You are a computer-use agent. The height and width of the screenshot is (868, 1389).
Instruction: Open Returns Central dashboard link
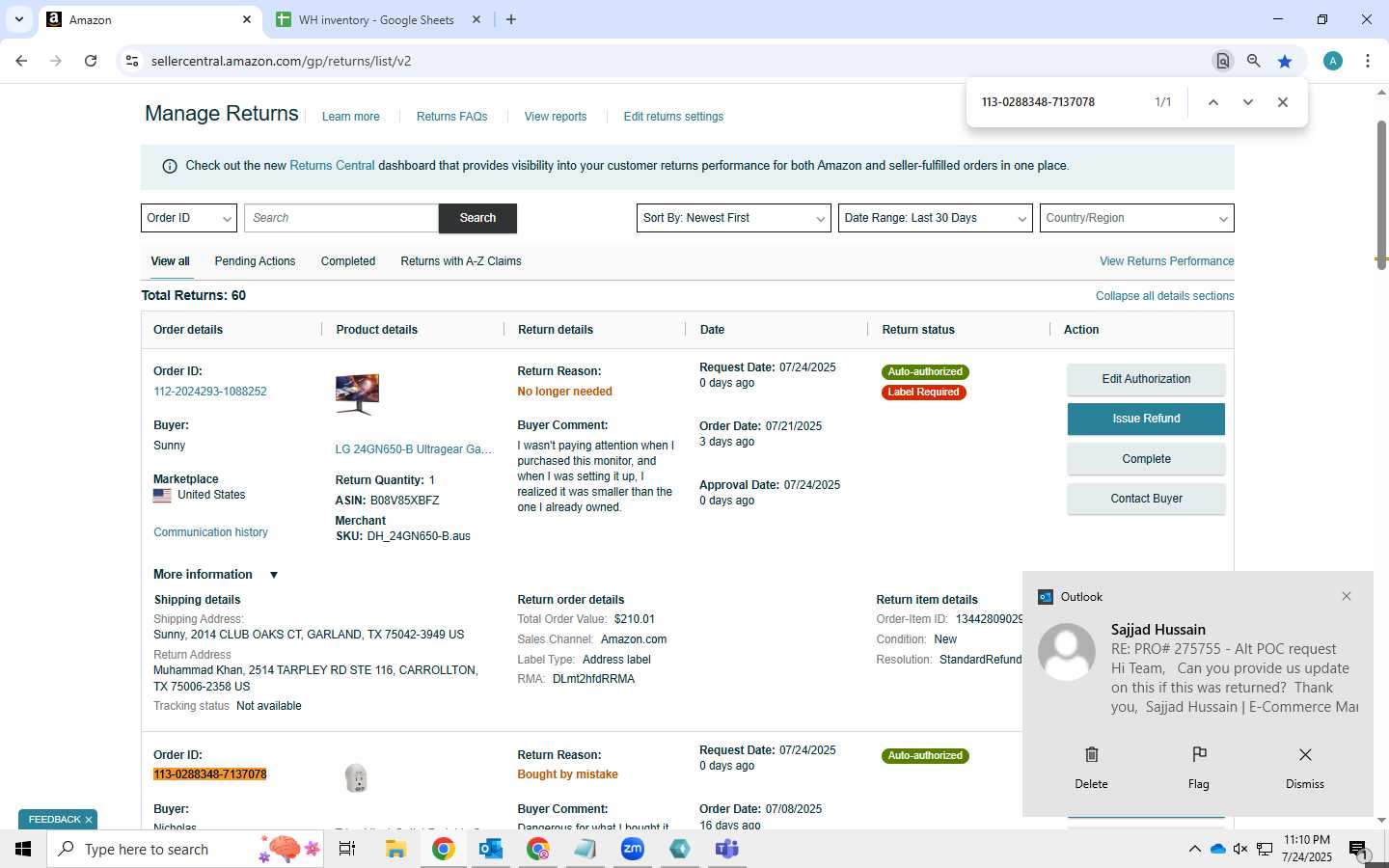click(x=332, y=166)
